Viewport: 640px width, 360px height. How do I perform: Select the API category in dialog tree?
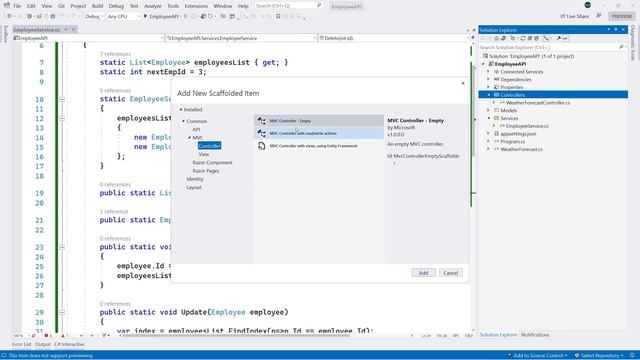196,129
